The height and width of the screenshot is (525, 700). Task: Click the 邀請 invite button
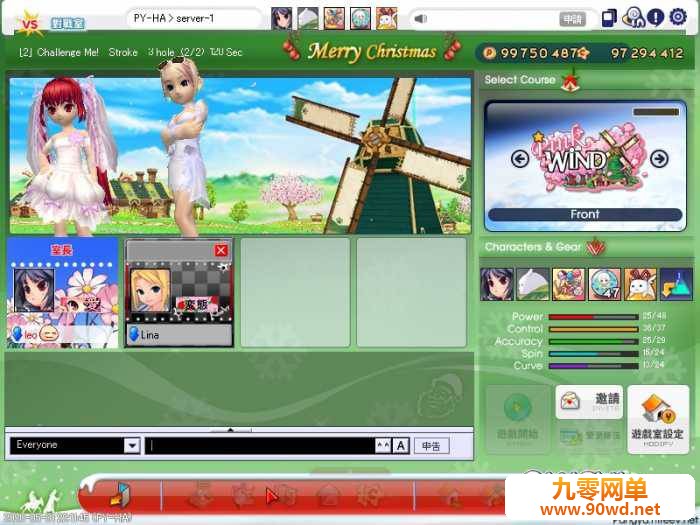coord(589,401)
